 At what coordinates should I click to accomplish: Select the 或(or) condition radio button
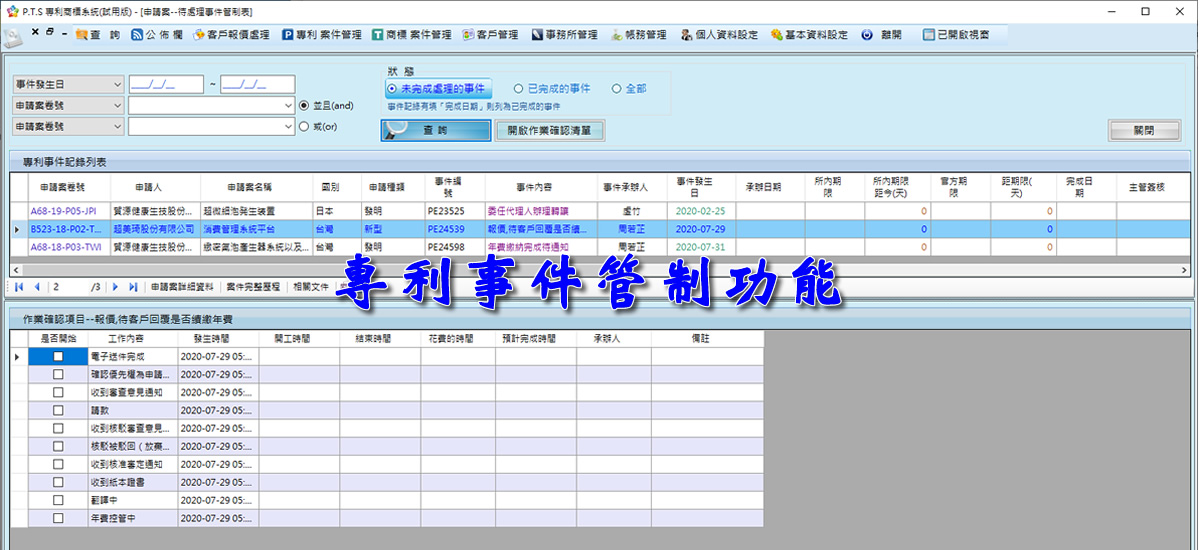[x=305, y=127]
